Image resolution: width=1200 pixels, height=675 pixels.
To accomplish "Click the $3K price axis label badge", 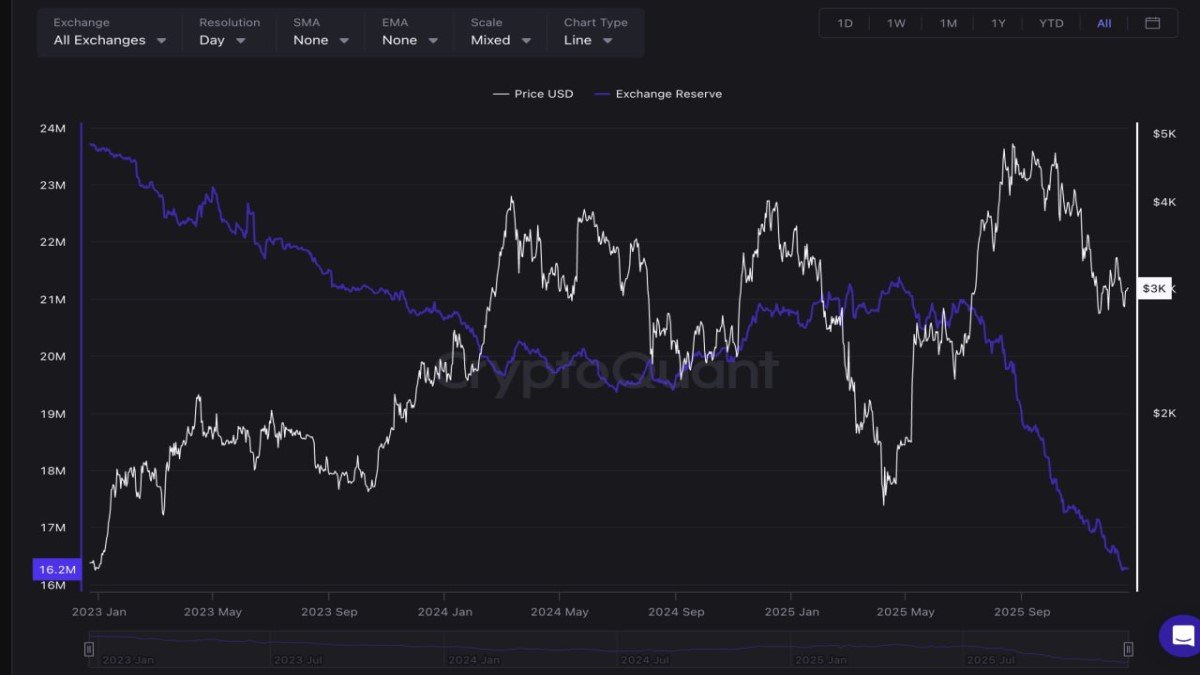I will 1154,288.
